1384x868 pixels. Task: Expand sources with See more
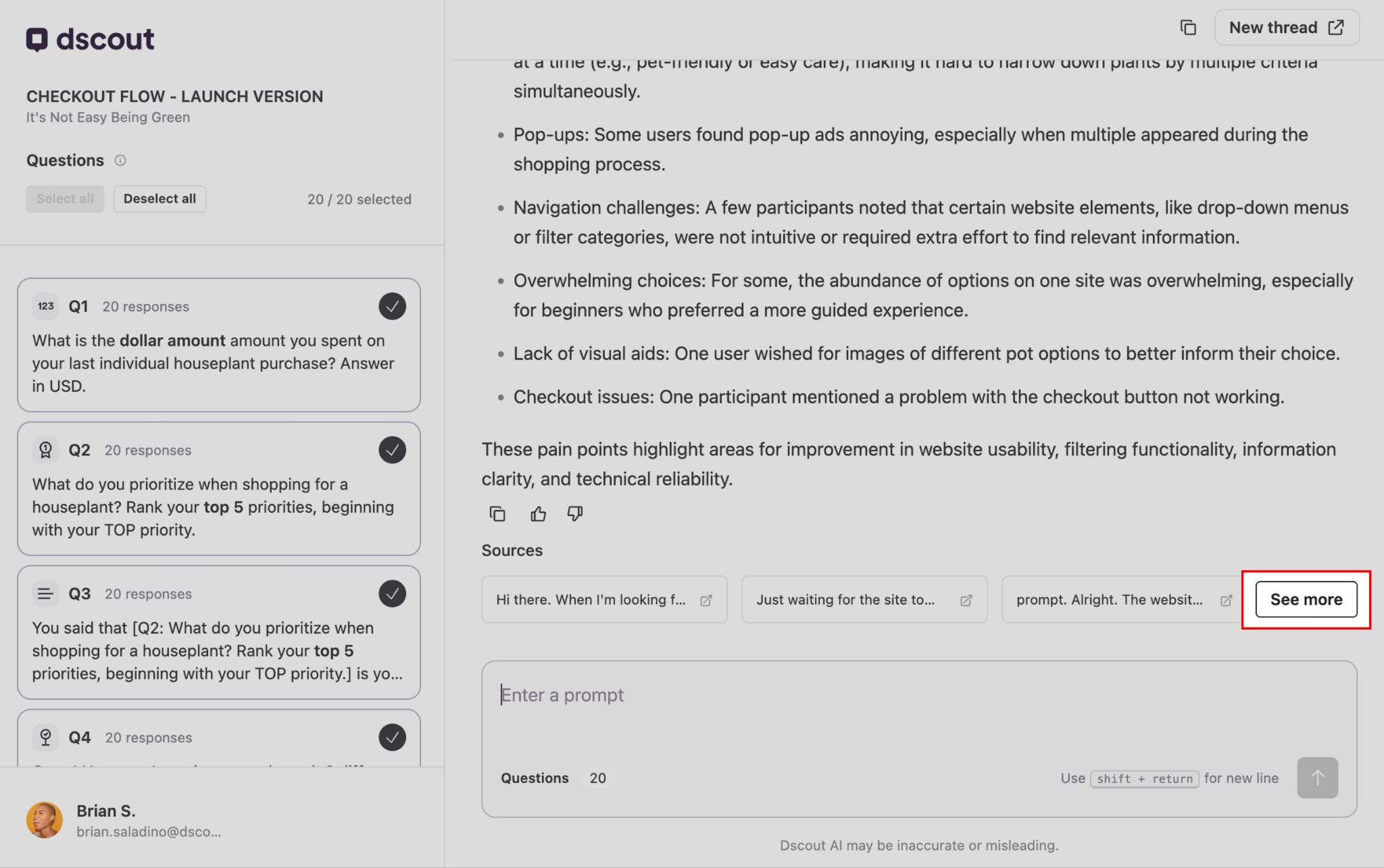(x=1306, y=599)
